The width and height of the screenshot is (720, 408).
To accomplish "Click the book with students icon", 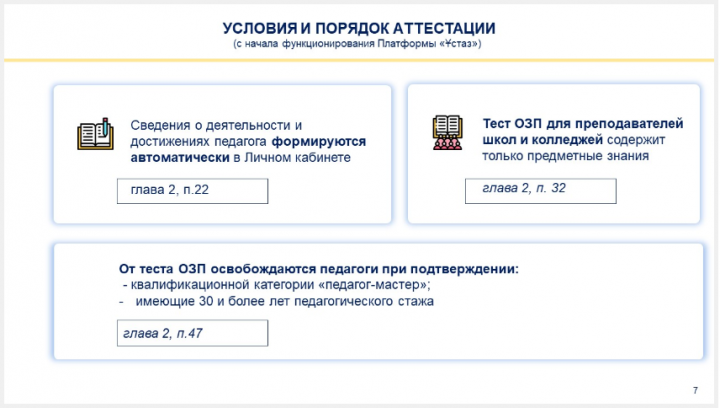I will tap(447, 132).
